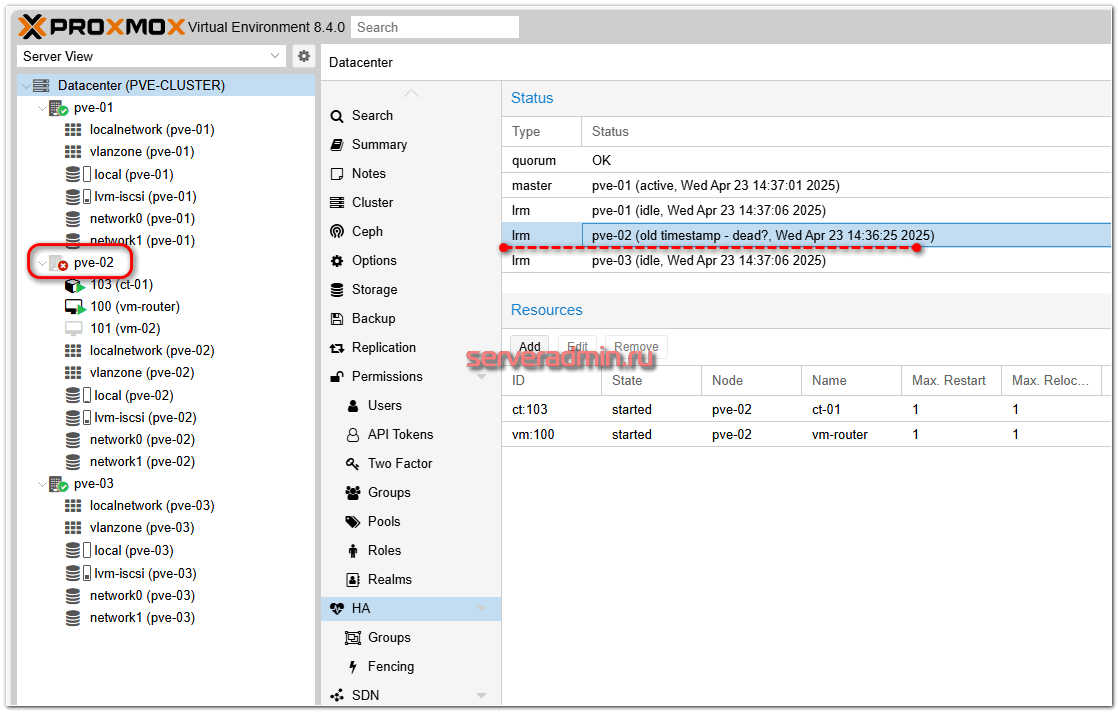Select the quorum OK status row

(806, 160)
